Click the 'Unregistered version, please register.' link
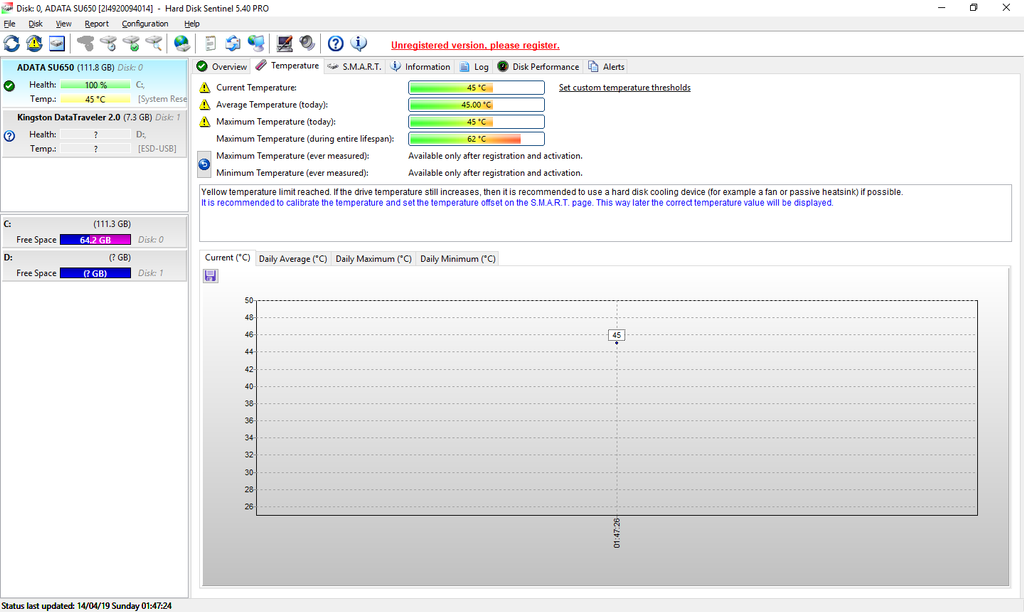This screenshot has width=1024, height=612. [475, 45]
